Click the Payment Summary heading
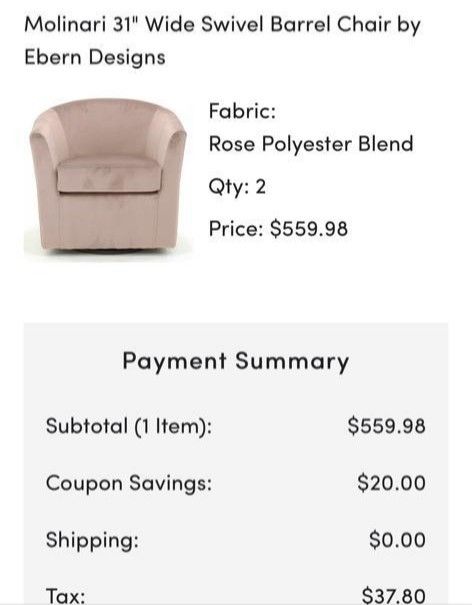Image resolution: width=472 pixels, height=605 pixels. pos(236,362)
